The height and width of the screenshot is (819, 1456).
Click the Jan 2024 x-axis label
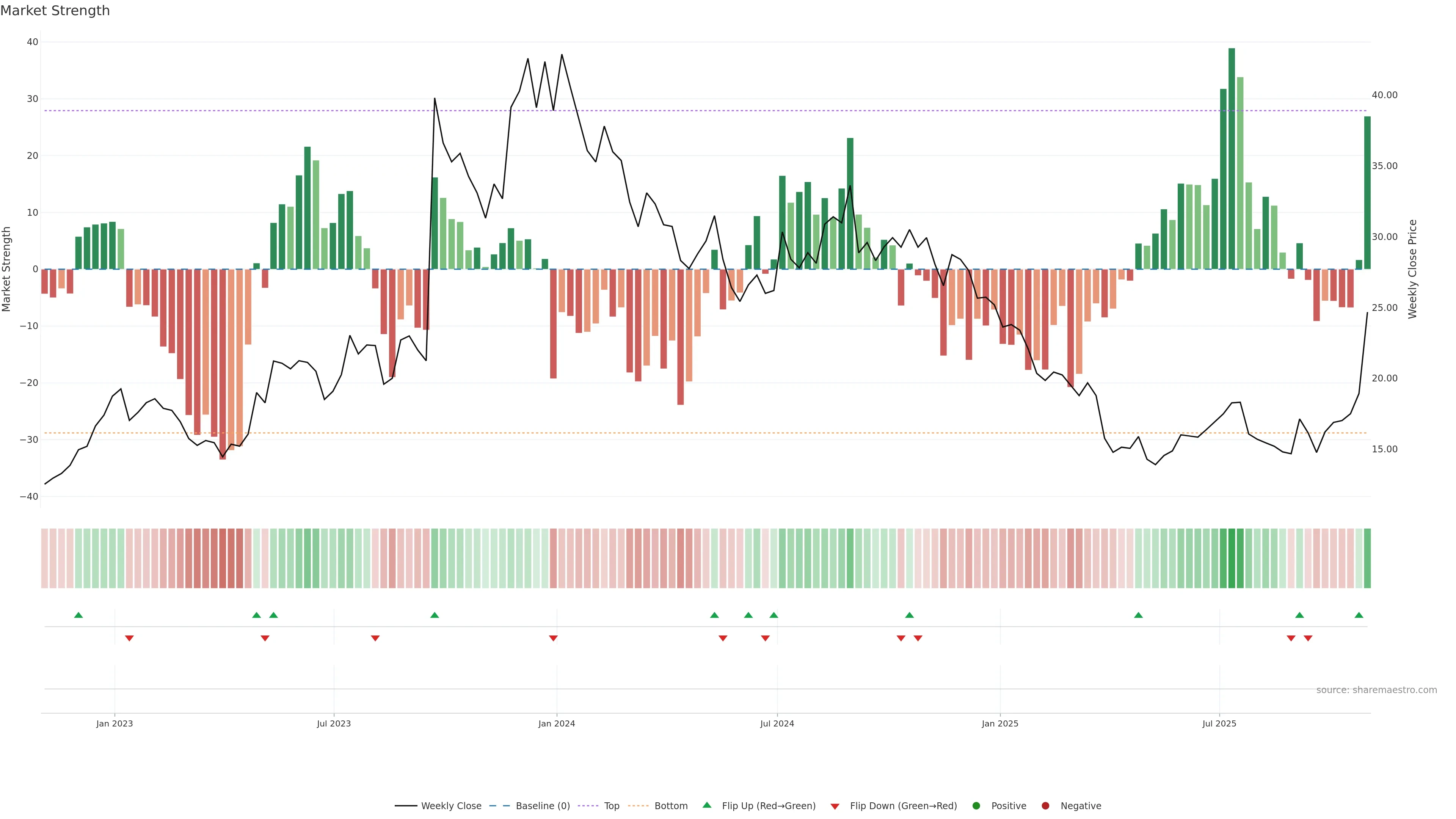coord(557,723)
